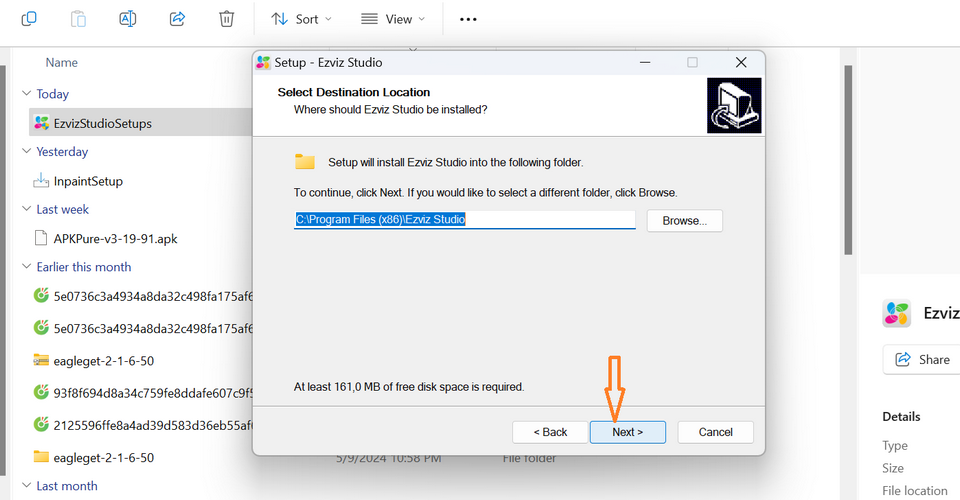This screenshot has height=500, width=960.
Task: Click the InpaintSetup installer icon
Action: (x=41, y=181)
